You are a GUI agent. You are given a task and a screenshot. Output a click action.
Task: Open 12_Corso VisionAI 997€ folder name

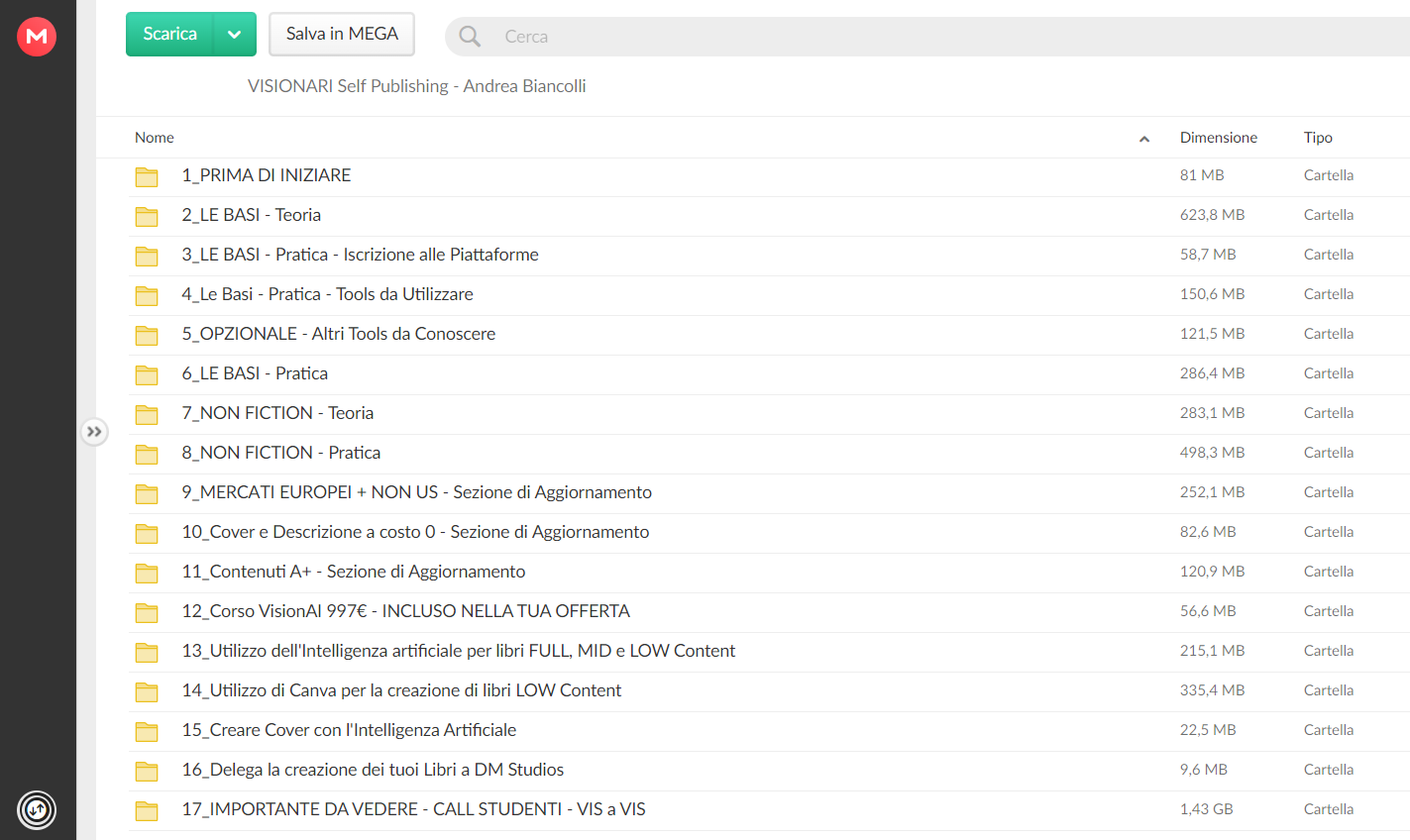[405, 611]
